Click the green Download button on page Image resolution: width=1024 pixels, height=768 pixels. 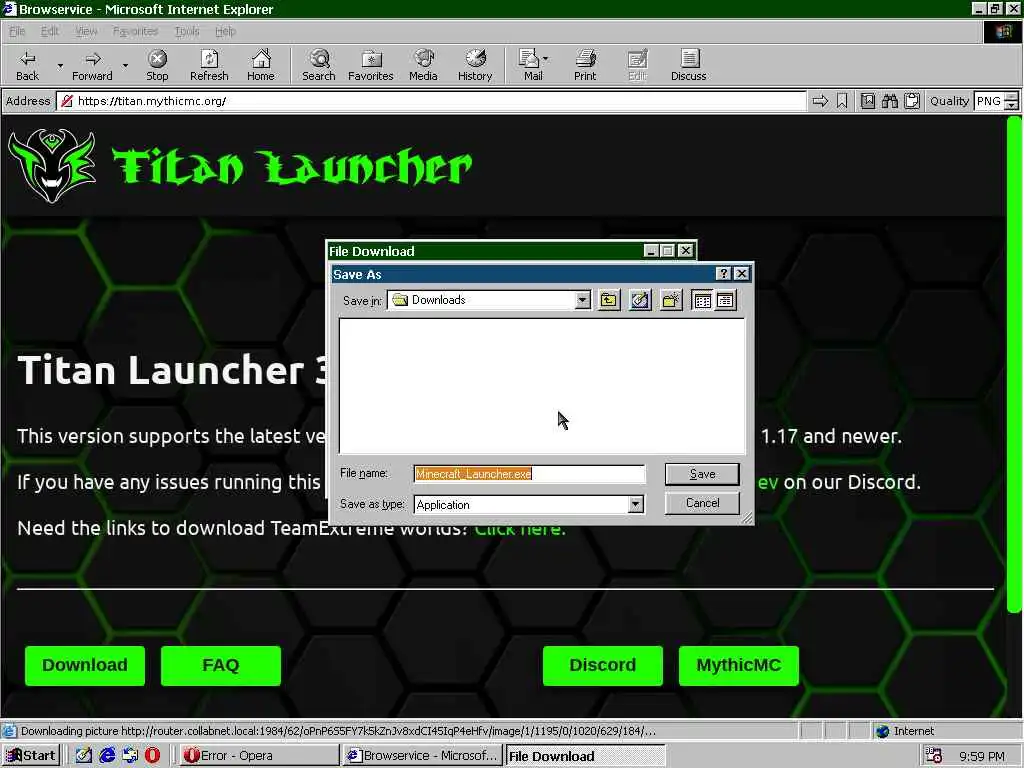tap(85, 665)
